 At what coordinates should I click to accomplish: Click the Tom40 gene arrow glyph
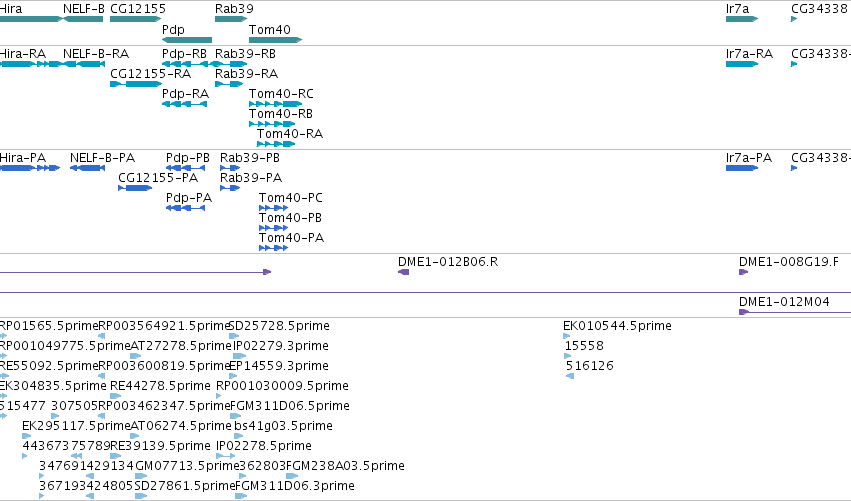[275, 40]
